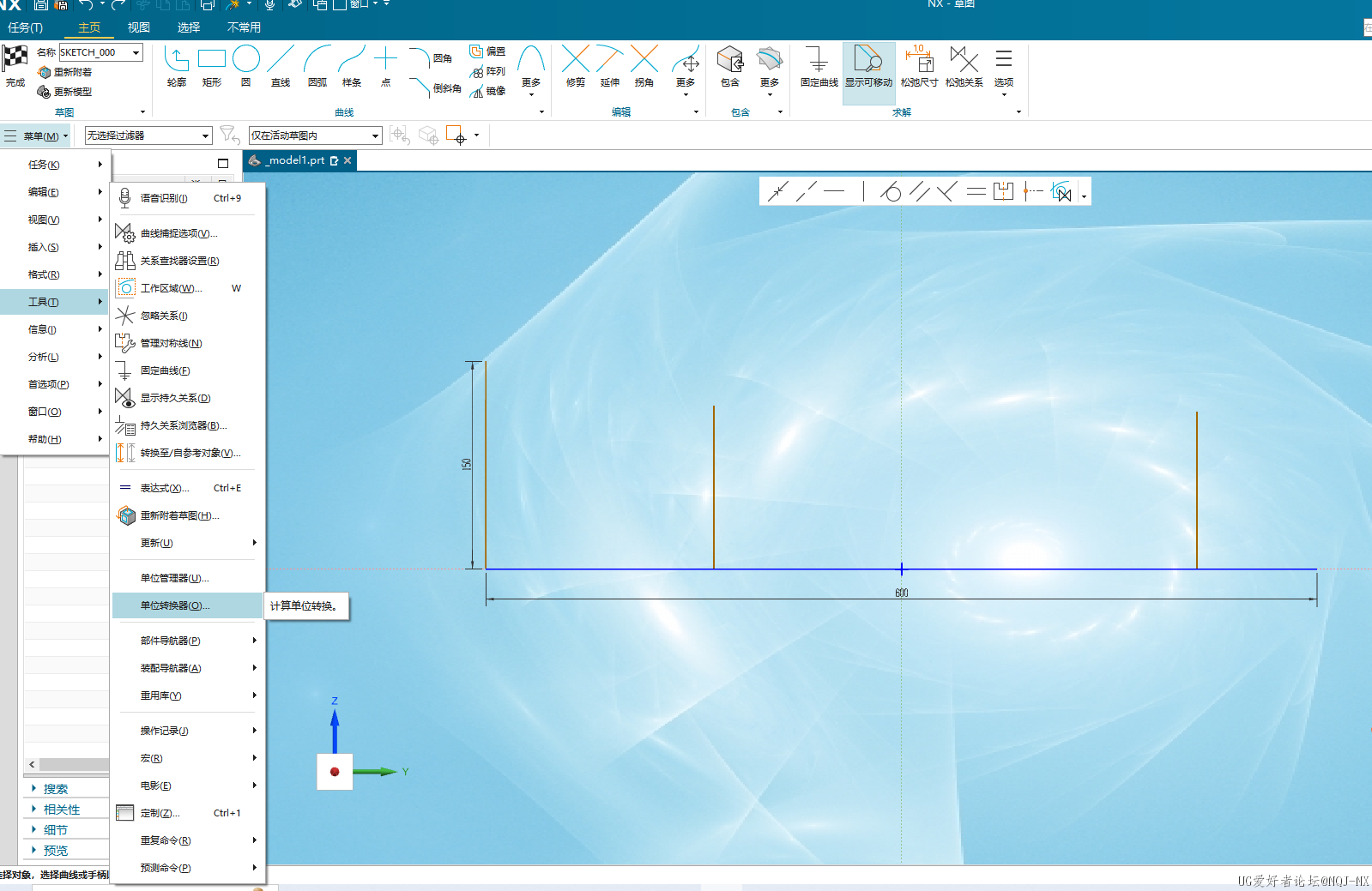
Task: Choose 语音识别(I) menu entry
Action: pyautogui.click(x=187, y=198)
